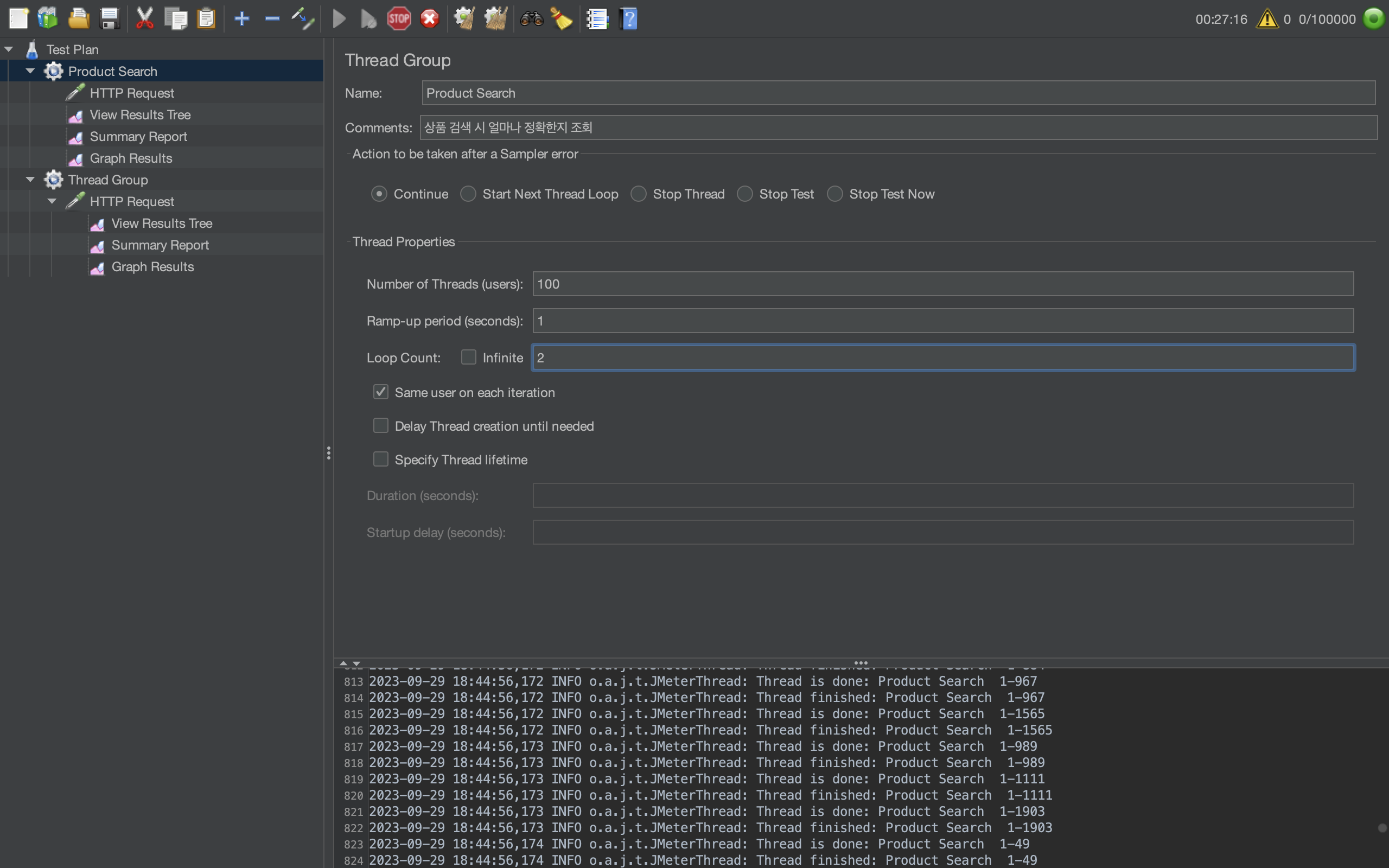Open the Search binoculars tool
This screenshot has width=1389, height=868.
[x=531, y=19]
